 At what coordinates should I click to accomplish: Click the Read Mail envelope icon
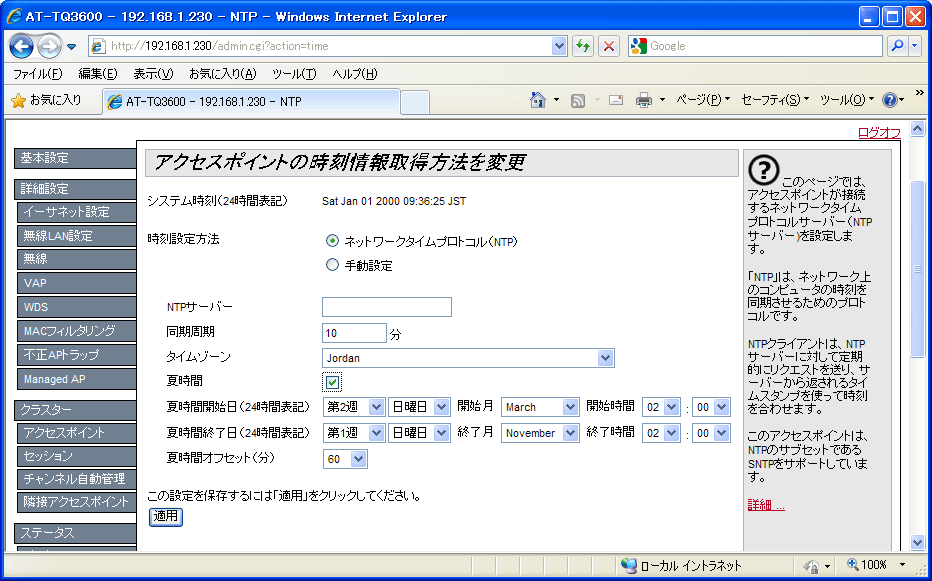[x=616, y=101]
